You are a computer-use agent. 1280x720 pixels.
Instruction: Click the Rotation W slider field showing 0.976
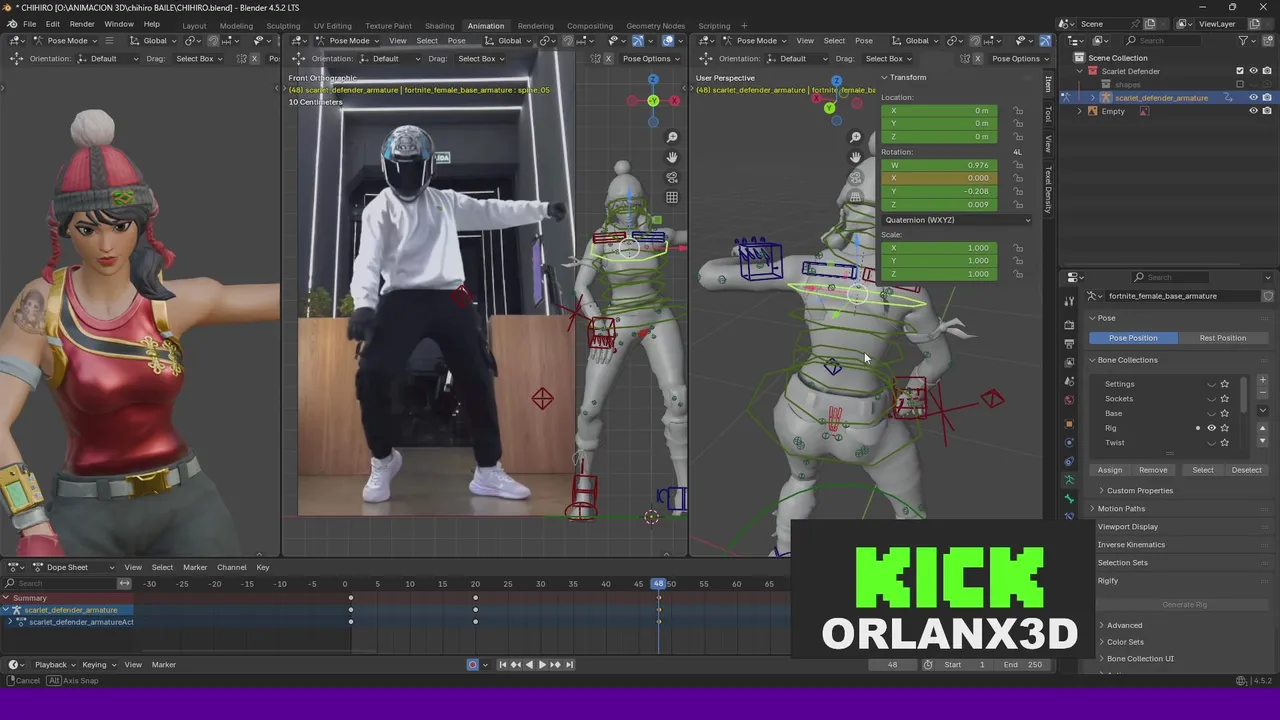(x=939, y=165)
